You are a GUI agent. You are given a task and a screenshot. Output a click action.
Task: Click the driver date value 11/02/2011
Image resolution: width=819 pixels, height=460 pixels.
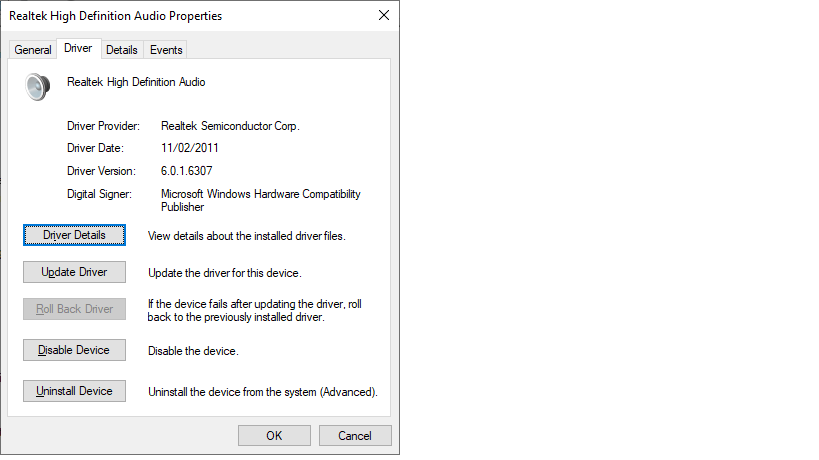tap(190, 148)
